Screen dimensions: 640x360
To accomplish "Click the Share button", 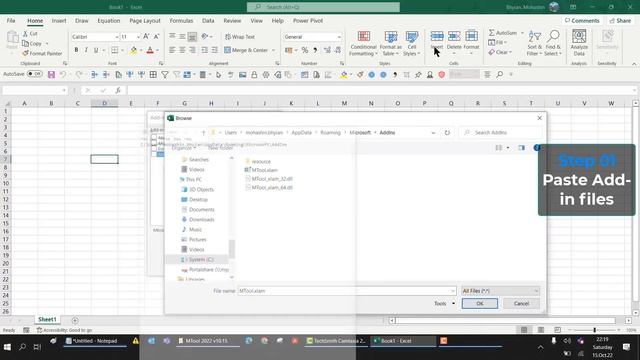I will 620,20.
